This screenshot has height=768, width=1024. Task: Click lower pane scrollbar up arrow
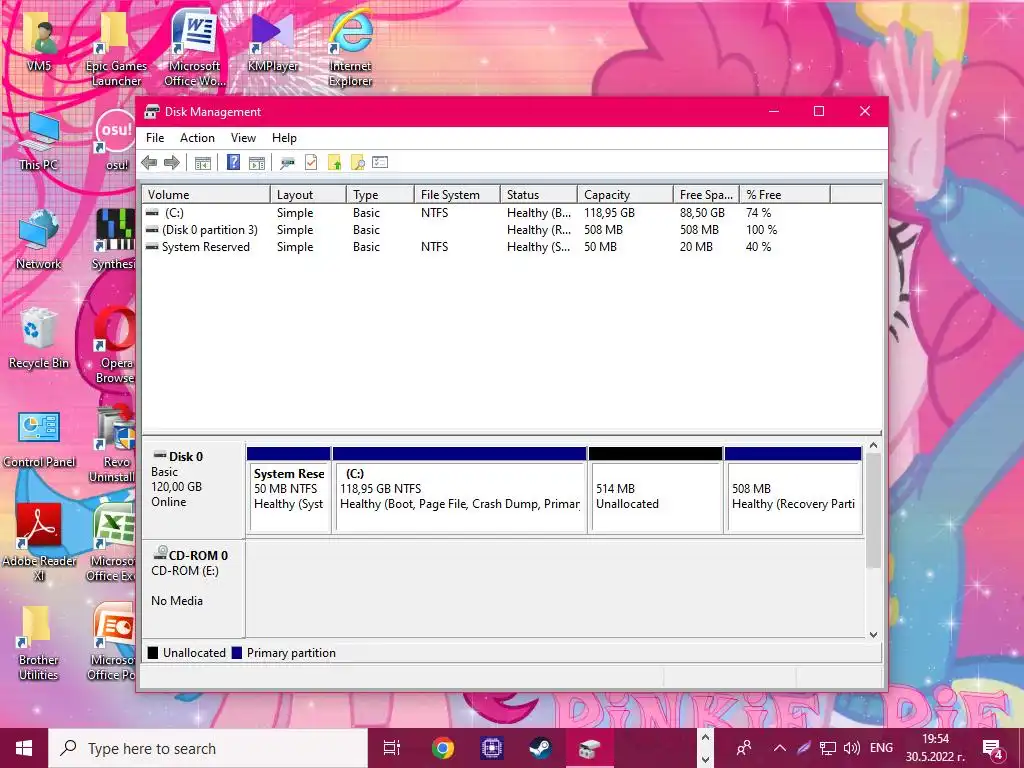(873, 445)
